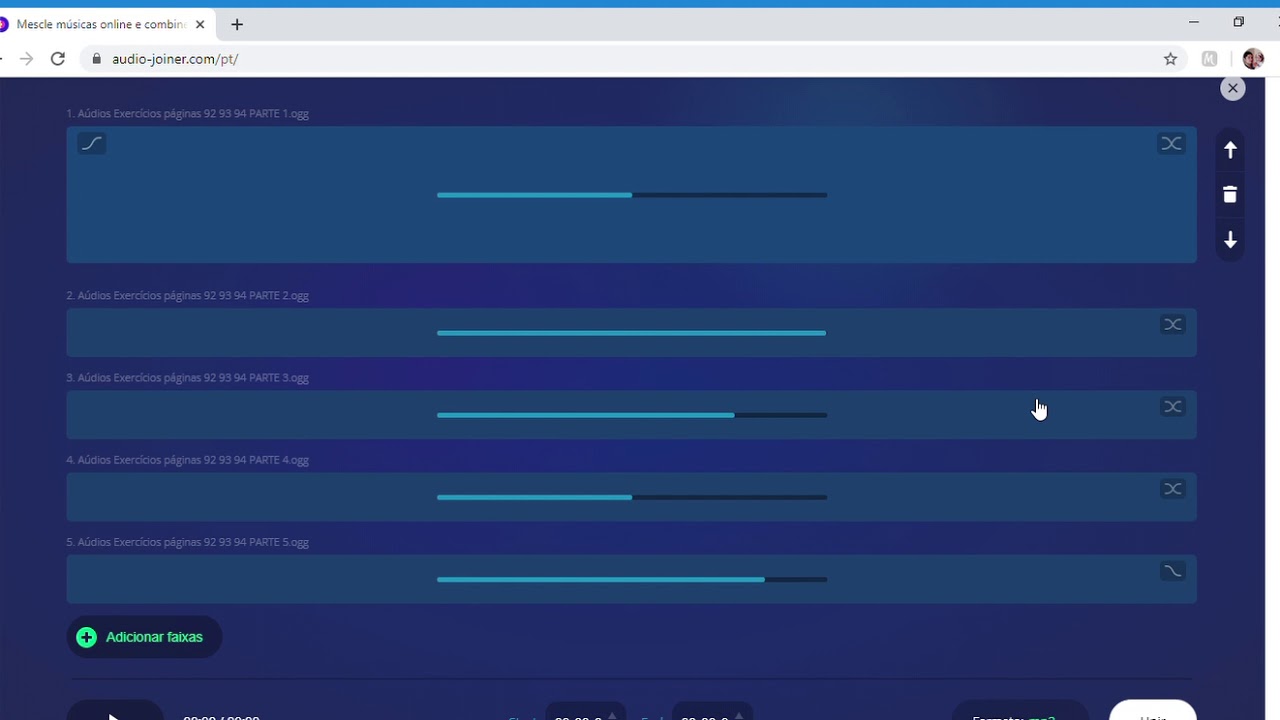The width and height of the screenshot is (1280, 720).
Task: Toggle fade-in on track 1
Action: coord(91,143)
